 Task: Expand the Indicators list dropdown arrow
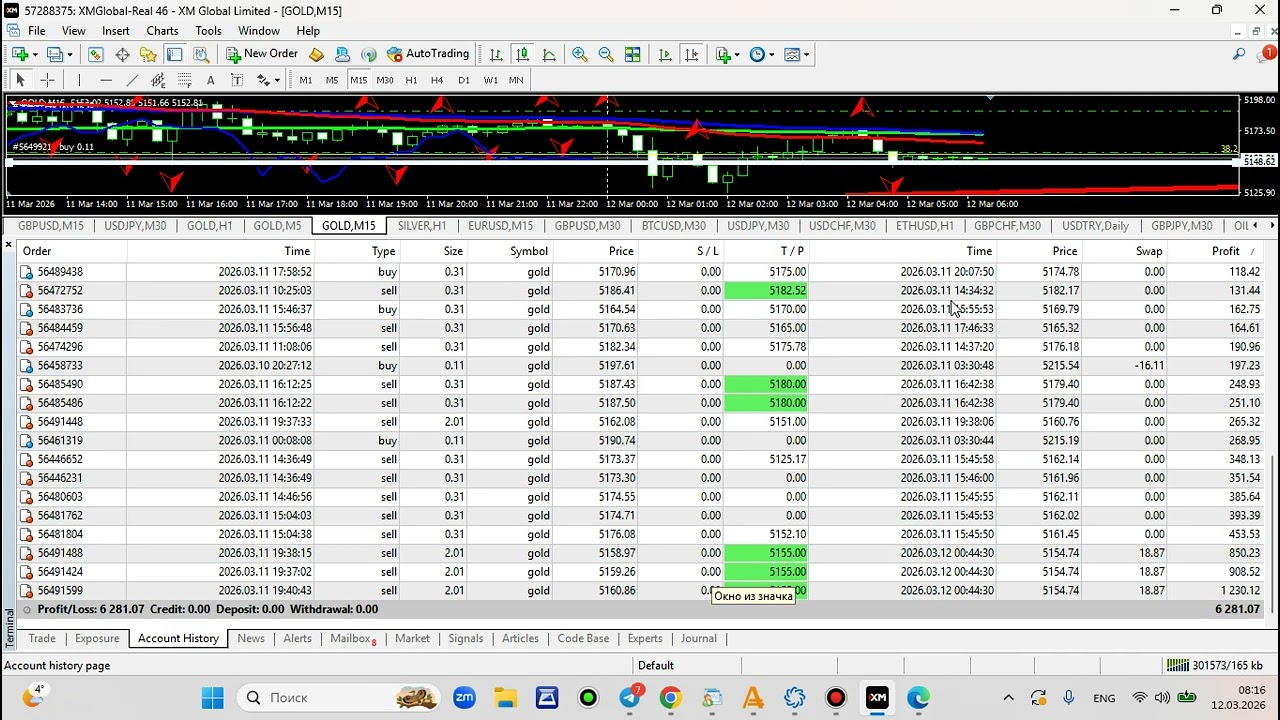tap(737, 55)
